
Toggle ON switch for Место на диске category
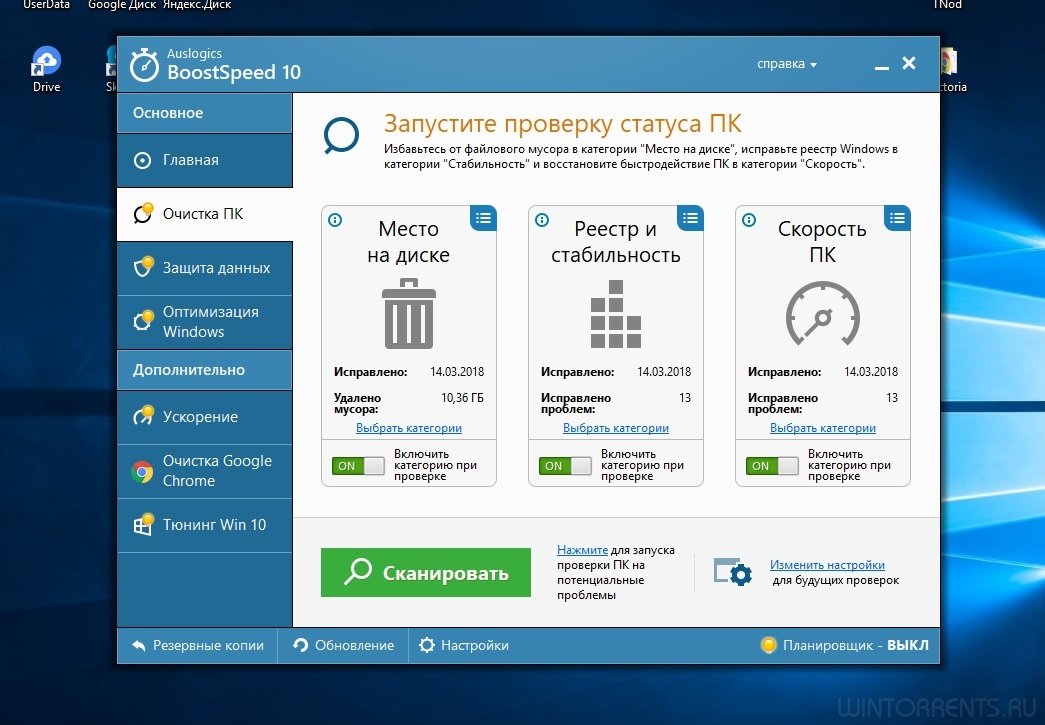[x=358, y=466]
